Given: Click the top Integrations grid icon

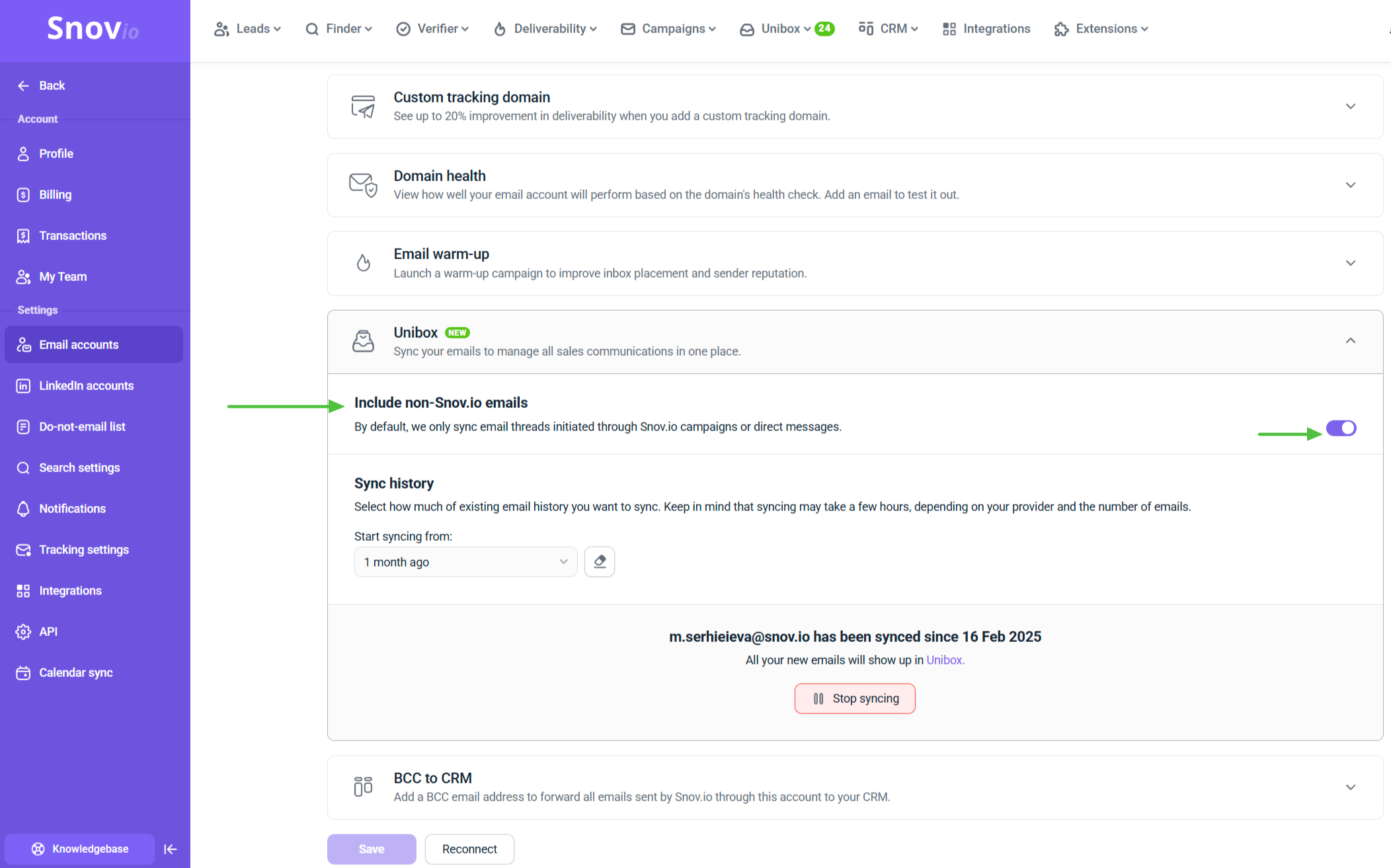Looking at the screenshot, I should pyautogui.click(x=949, y=28).
